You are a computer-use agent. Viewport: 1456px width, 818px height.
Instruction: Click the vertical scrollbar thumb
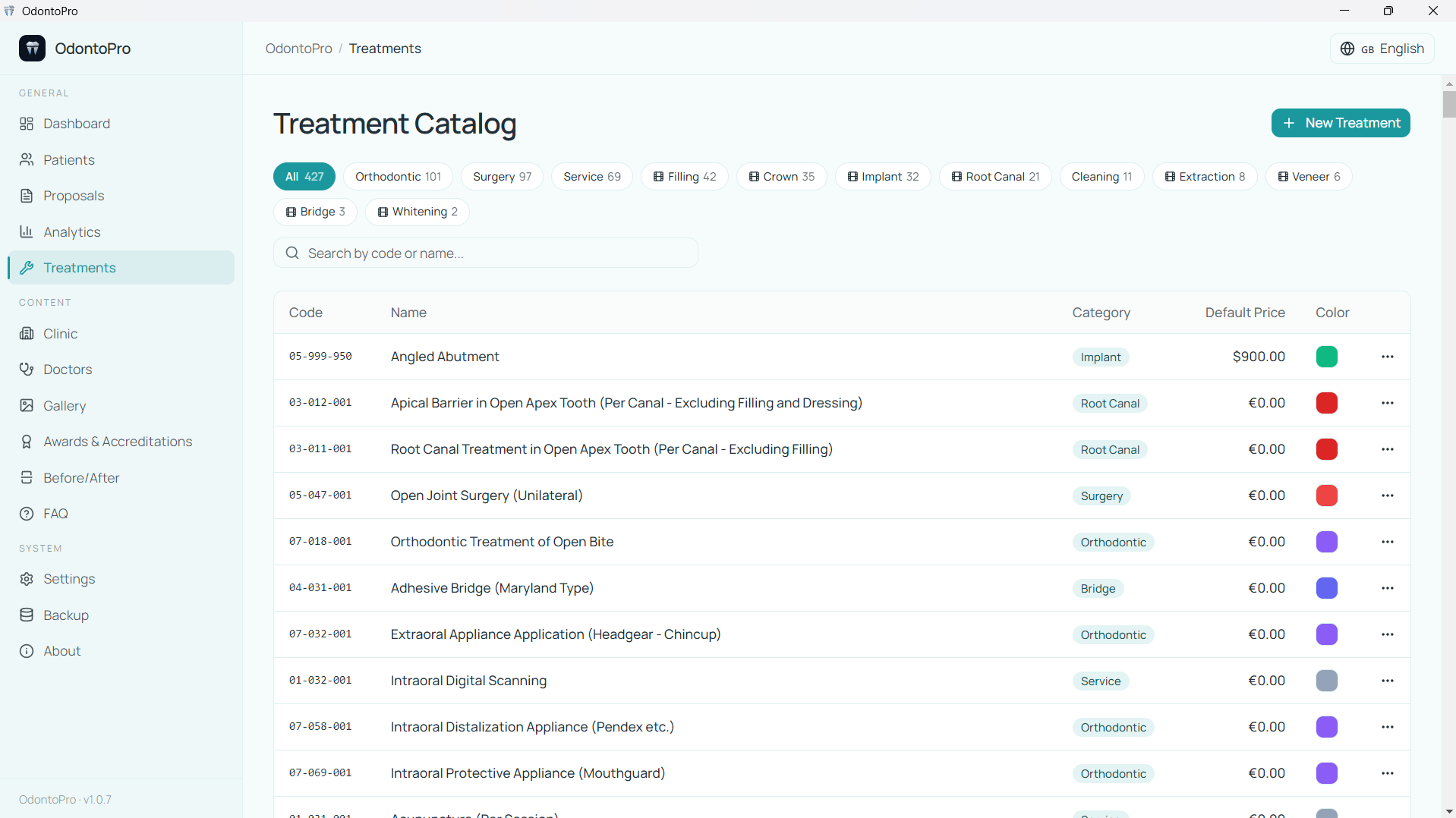point(1449,104)
